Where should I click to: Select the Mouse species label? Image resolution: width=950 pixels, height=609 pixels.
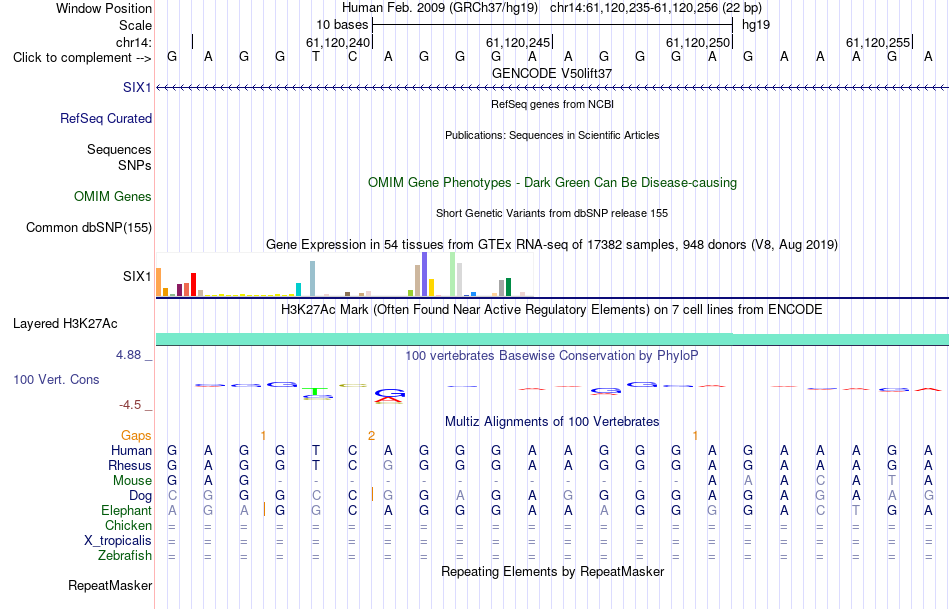(133, 481)
